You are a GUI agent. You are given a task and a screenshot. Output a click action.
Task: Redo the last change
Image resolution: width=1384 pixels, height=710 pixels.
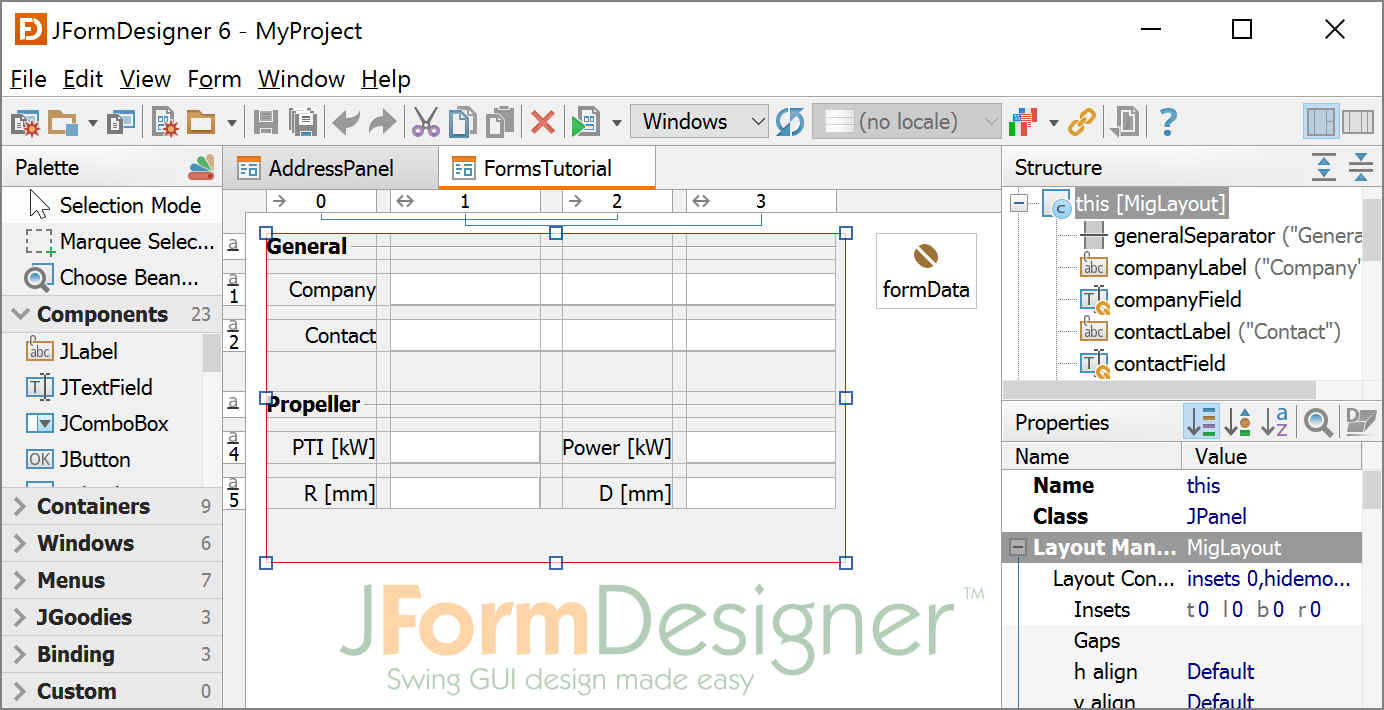381,121
